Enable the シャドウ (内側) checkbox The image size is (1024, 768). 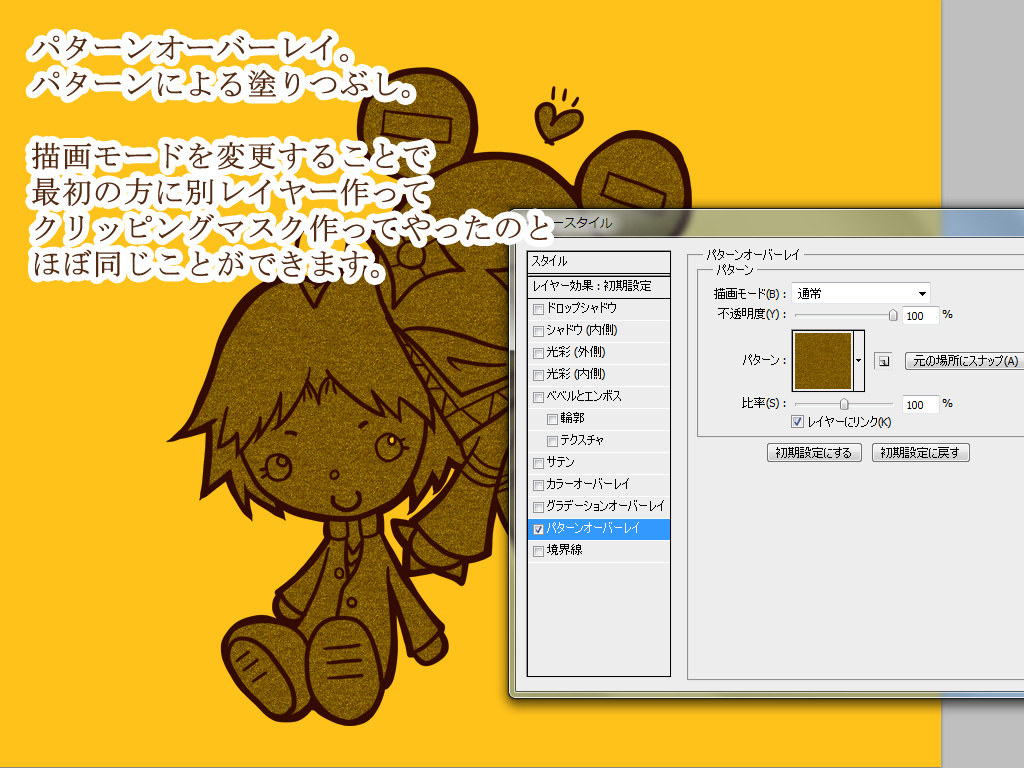pos(539,331)
